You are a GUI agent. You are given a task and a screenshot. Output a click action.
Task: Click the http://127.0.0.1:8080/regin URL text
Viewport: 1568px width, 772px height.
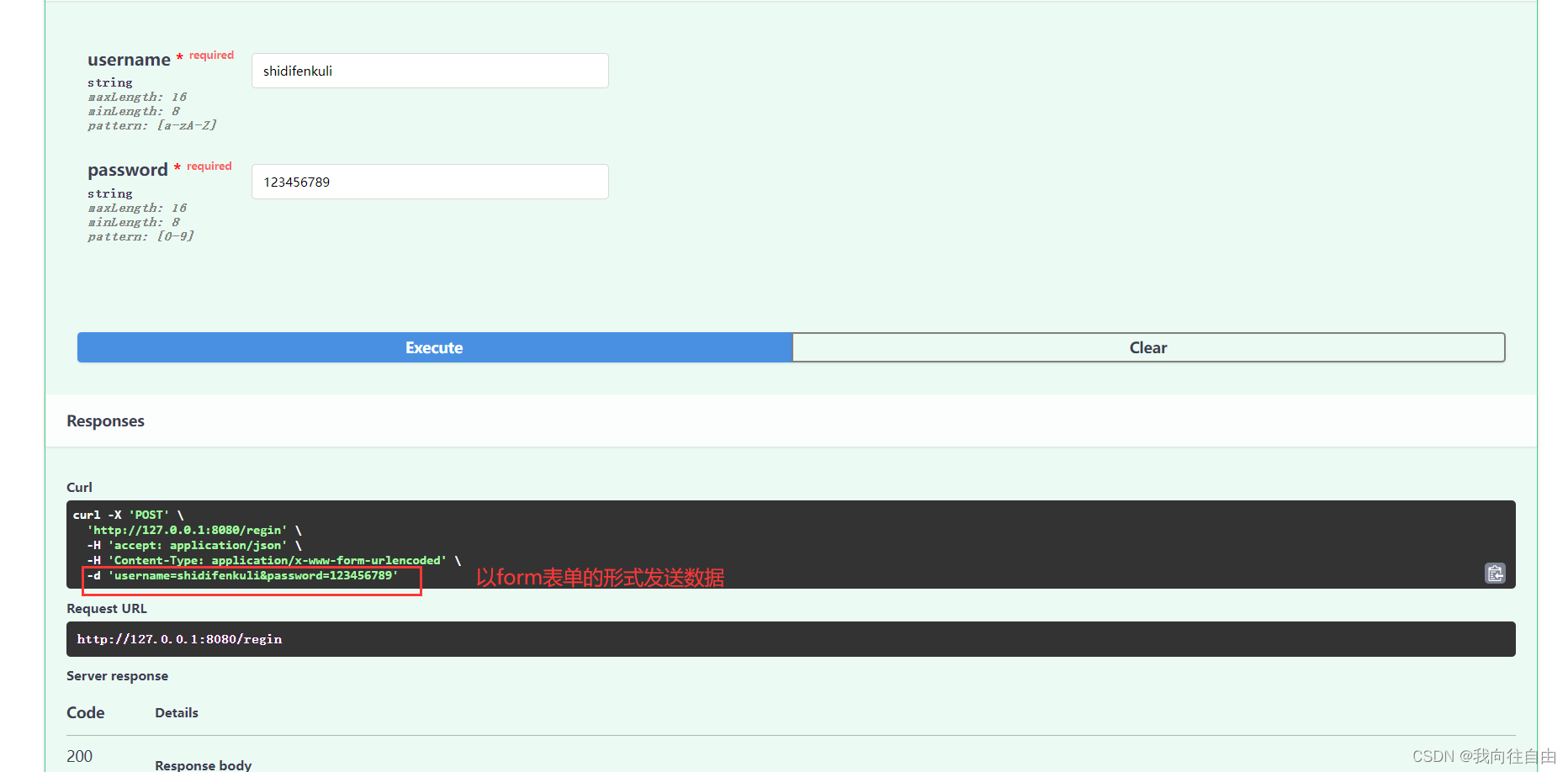tap(179, 639)
